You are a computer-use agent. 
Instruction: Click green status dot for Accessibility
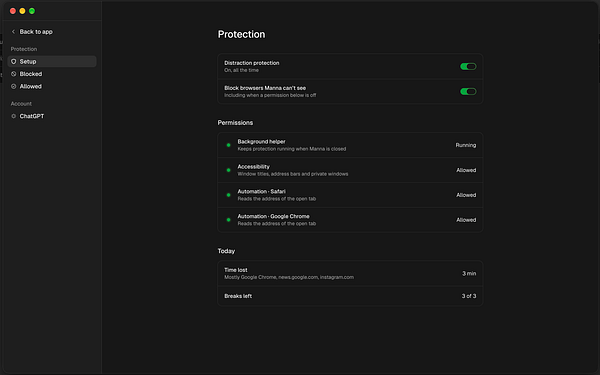(x=228, y=170)
